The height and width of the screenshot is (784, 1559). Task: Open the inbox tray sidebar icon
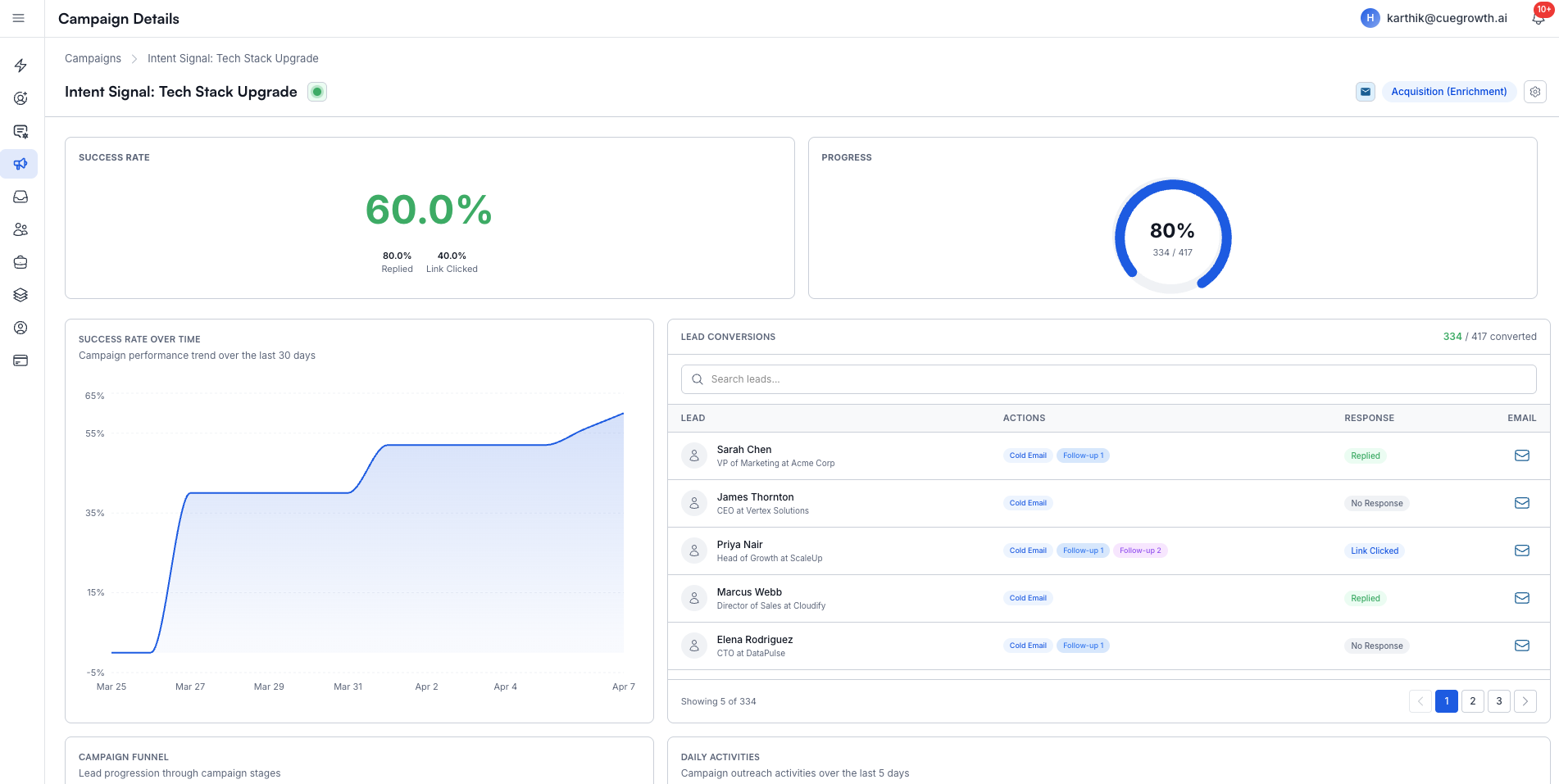pyautogui.click(x=20, y=197)
